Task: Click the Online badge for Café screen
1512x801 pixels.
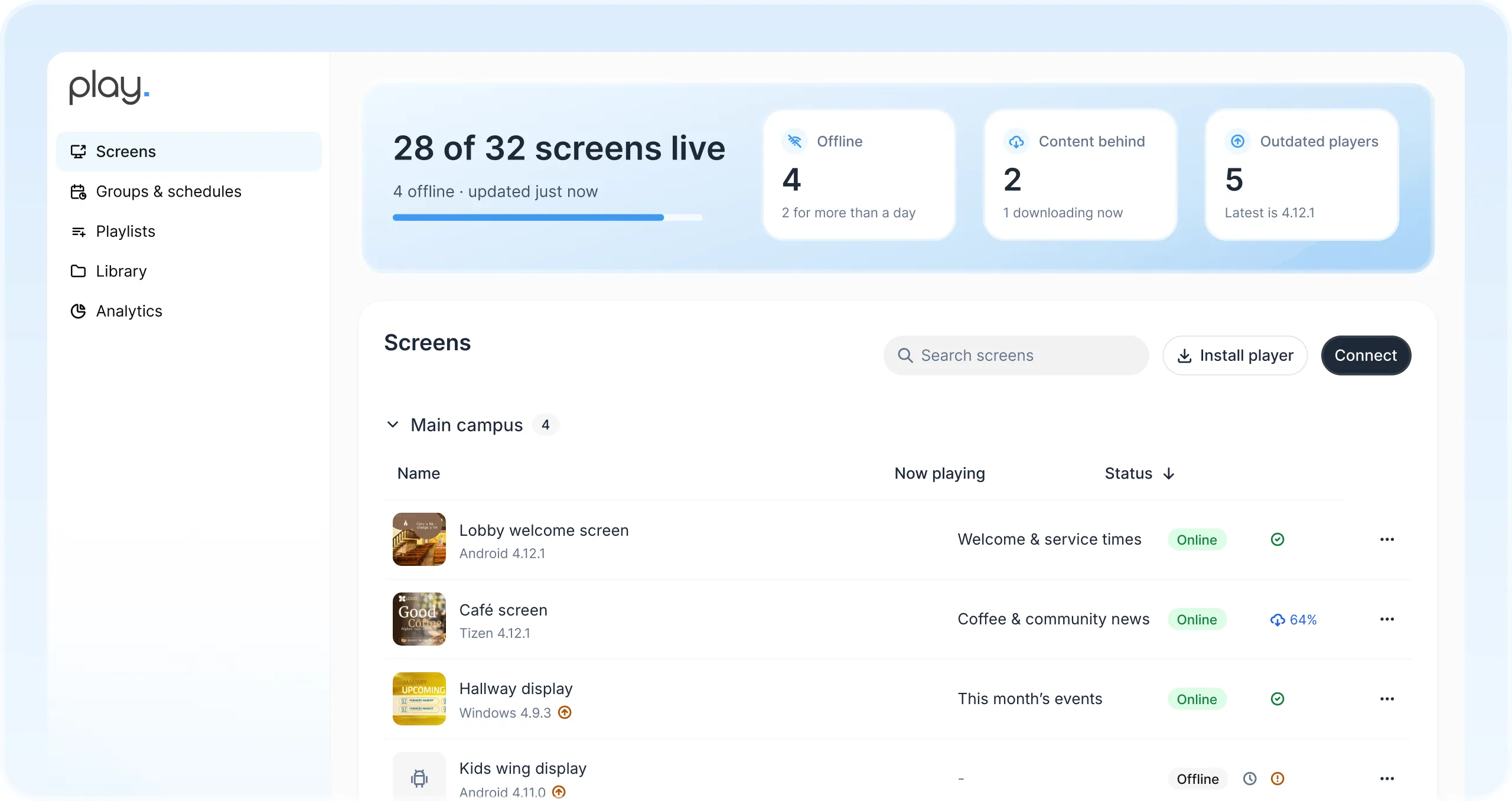Action: [1197, 620]
